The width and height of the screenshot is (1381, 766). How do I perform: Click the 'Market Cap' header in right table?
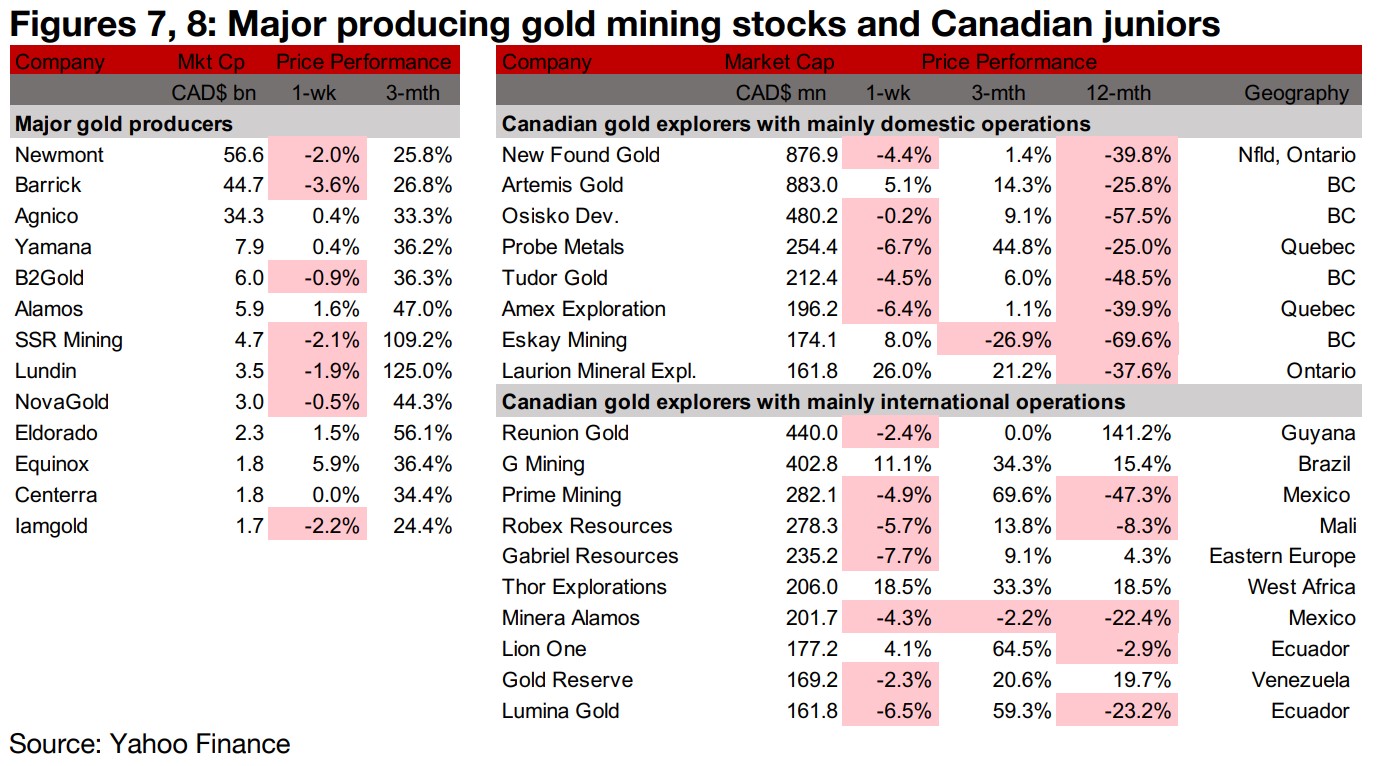click(780, 62)
